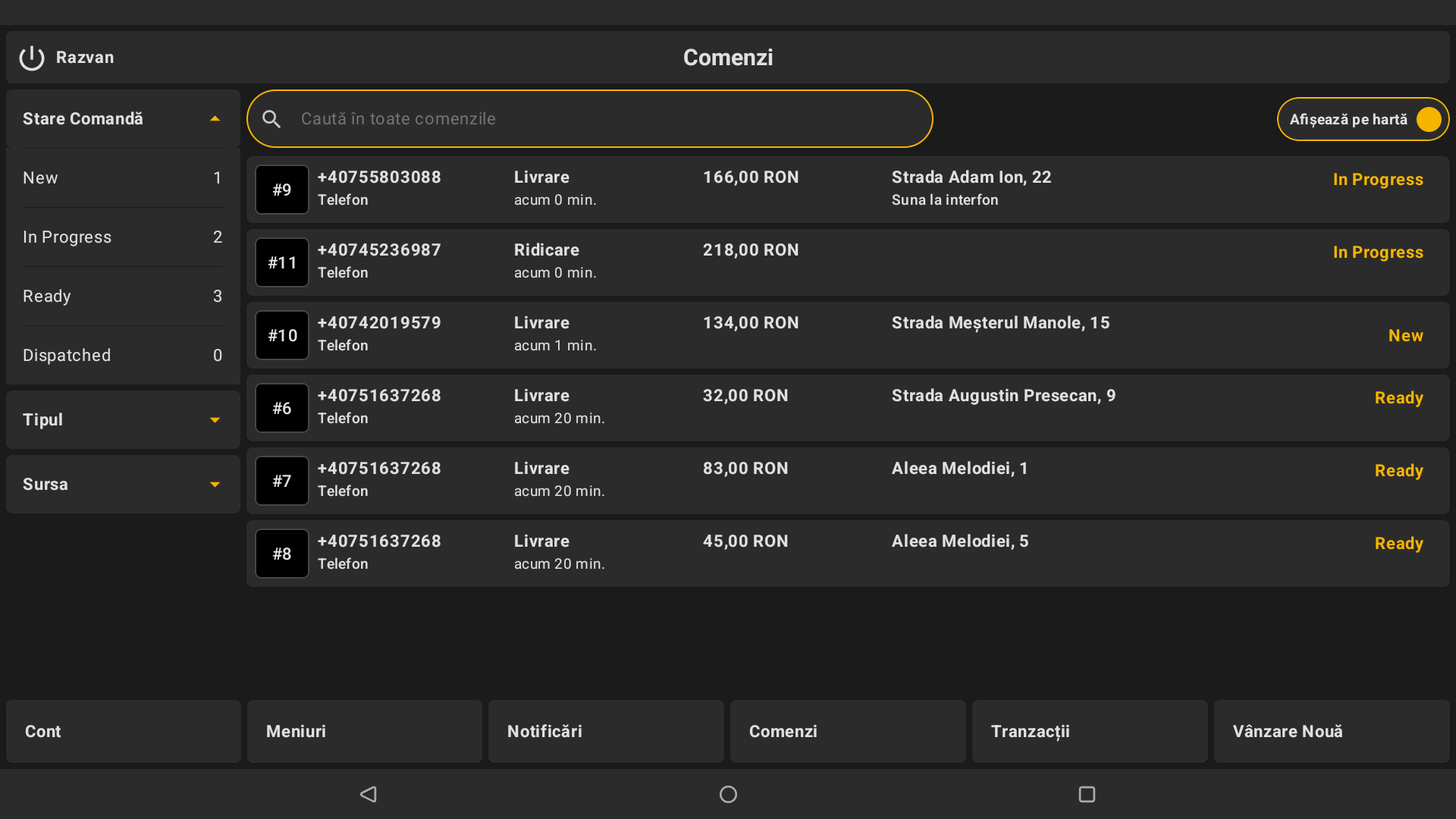
Task: Tap the Android back navigation icon
Action: click(369, 794)
